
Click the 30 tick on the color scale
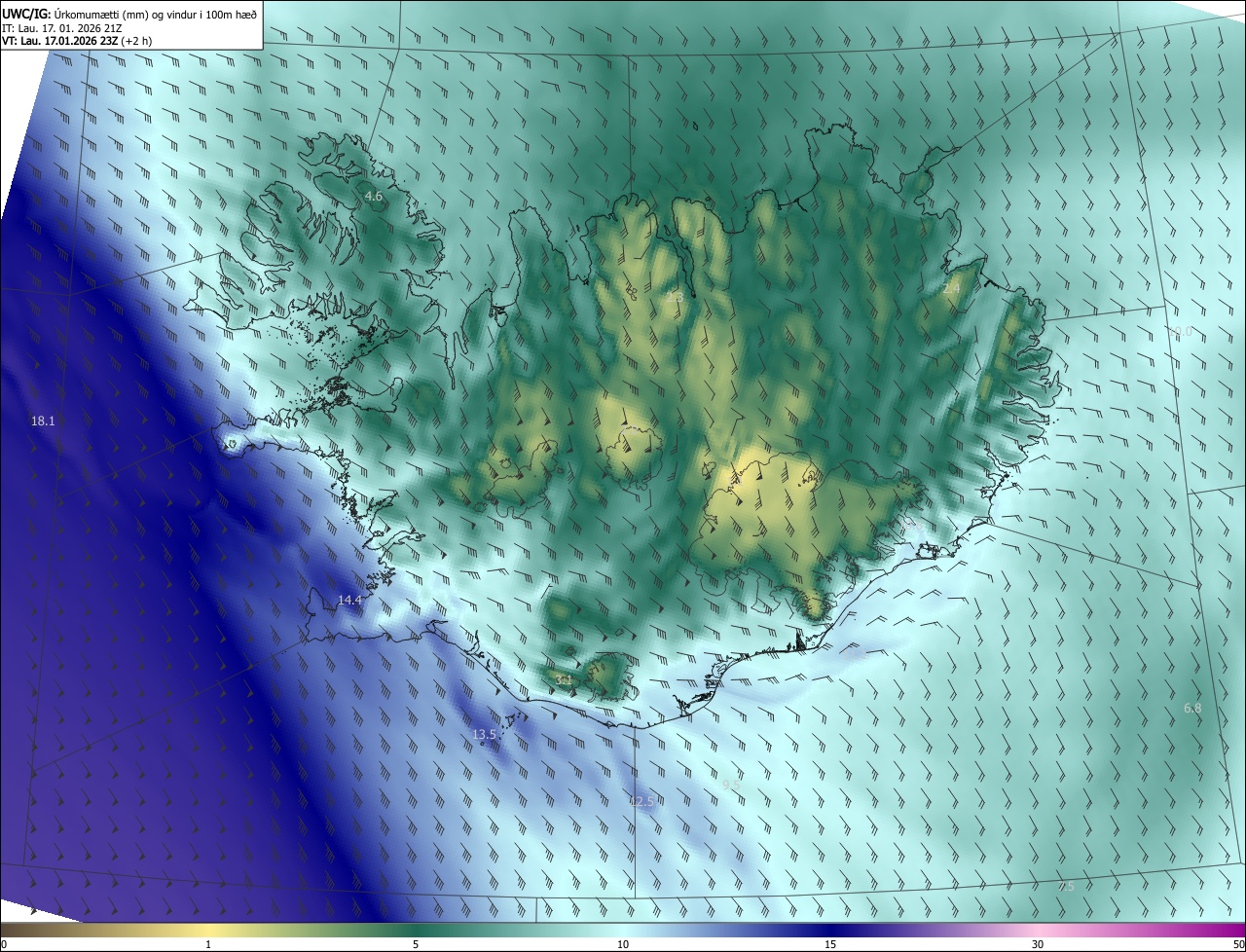pos(1038,944)
